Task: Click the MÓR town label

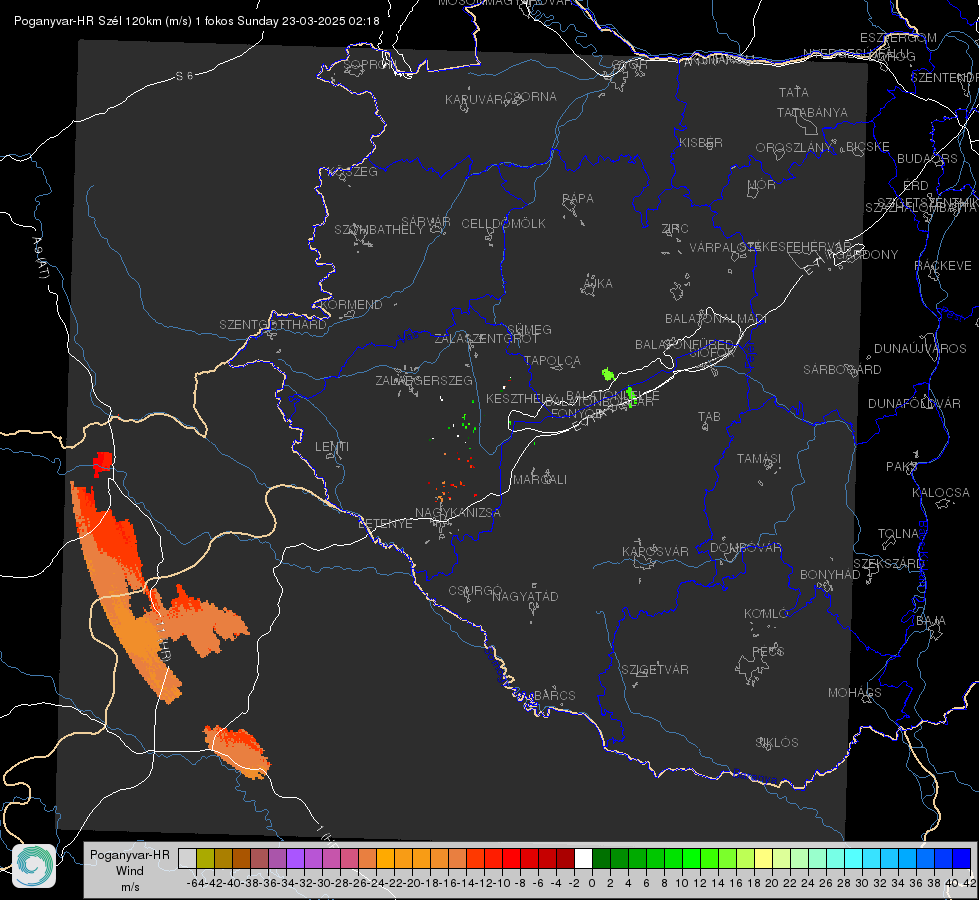Action: click(x=762, y=185)
